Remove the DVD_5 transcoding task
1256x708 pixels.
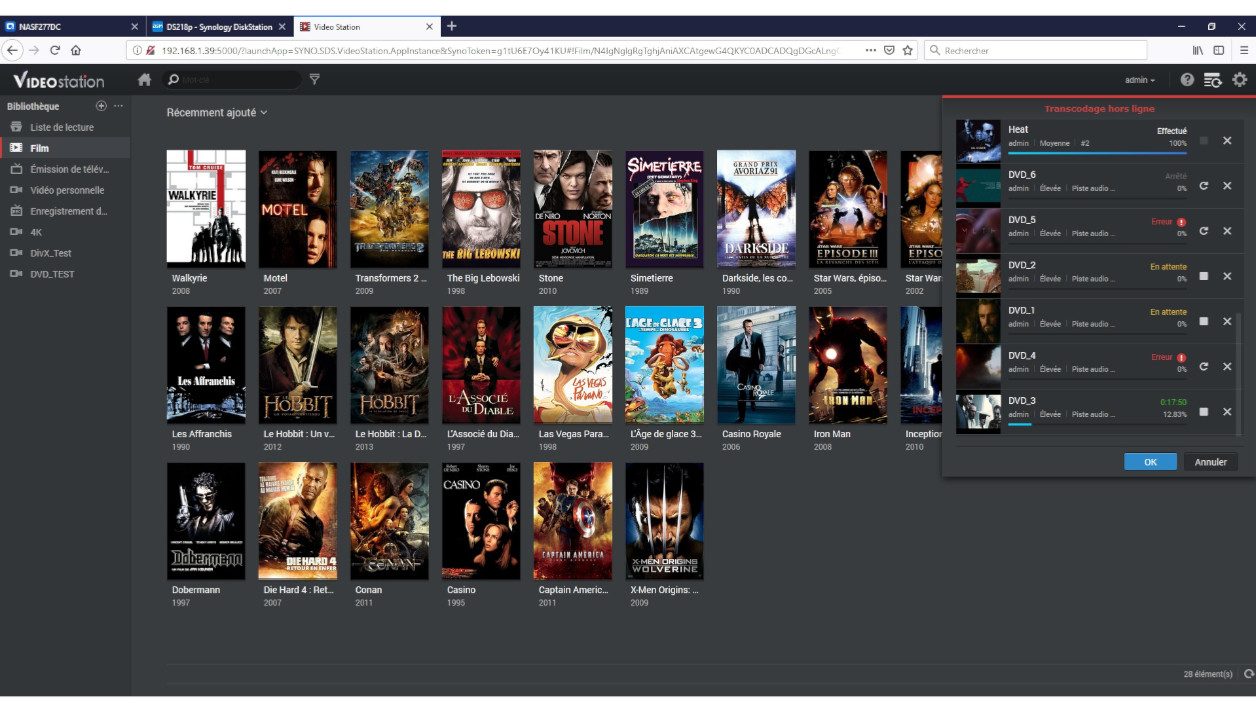click(x=1227, y=231)
